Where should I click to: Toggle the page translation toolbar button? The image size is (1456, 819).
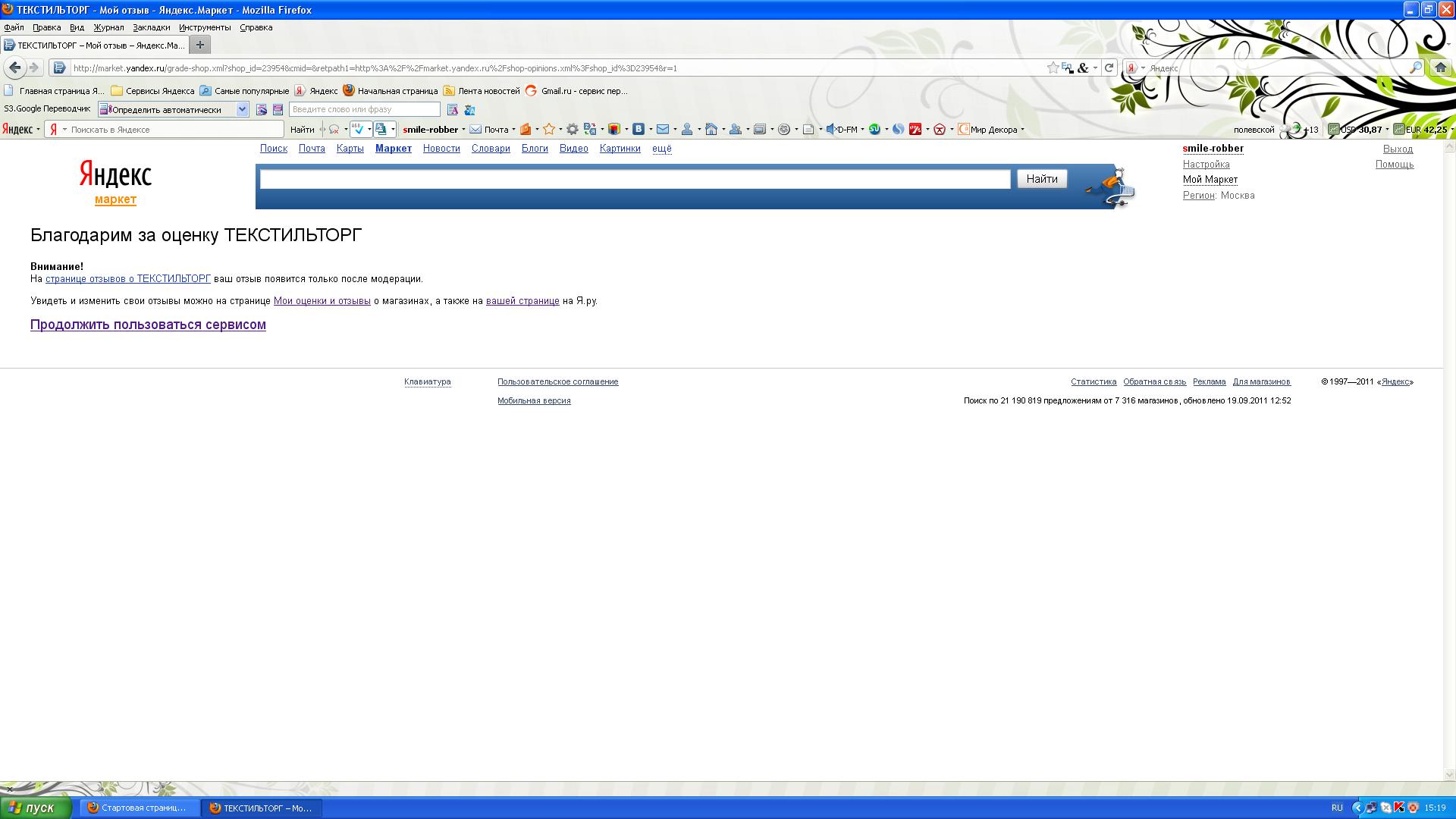tap(381, 130)
